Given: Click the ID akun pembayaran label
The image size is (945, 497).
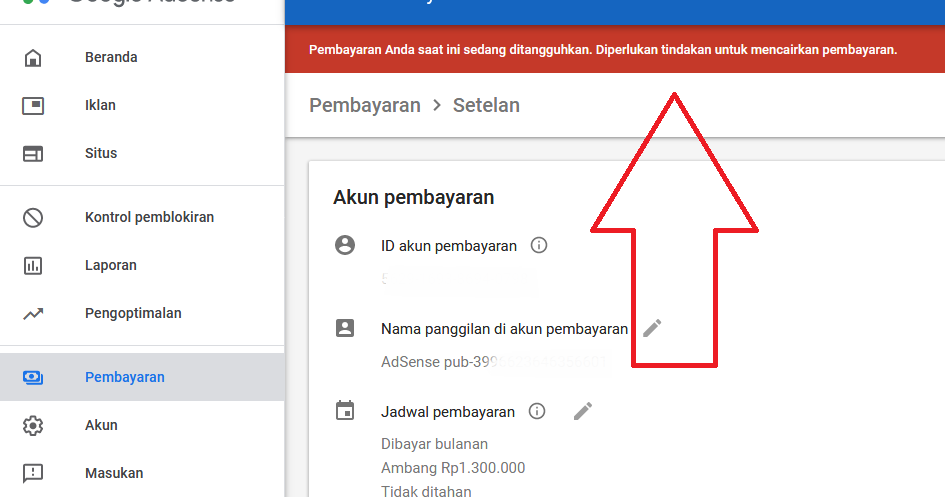Looking at the screenshot, I should pyautogui.click(x=449, y=246).
